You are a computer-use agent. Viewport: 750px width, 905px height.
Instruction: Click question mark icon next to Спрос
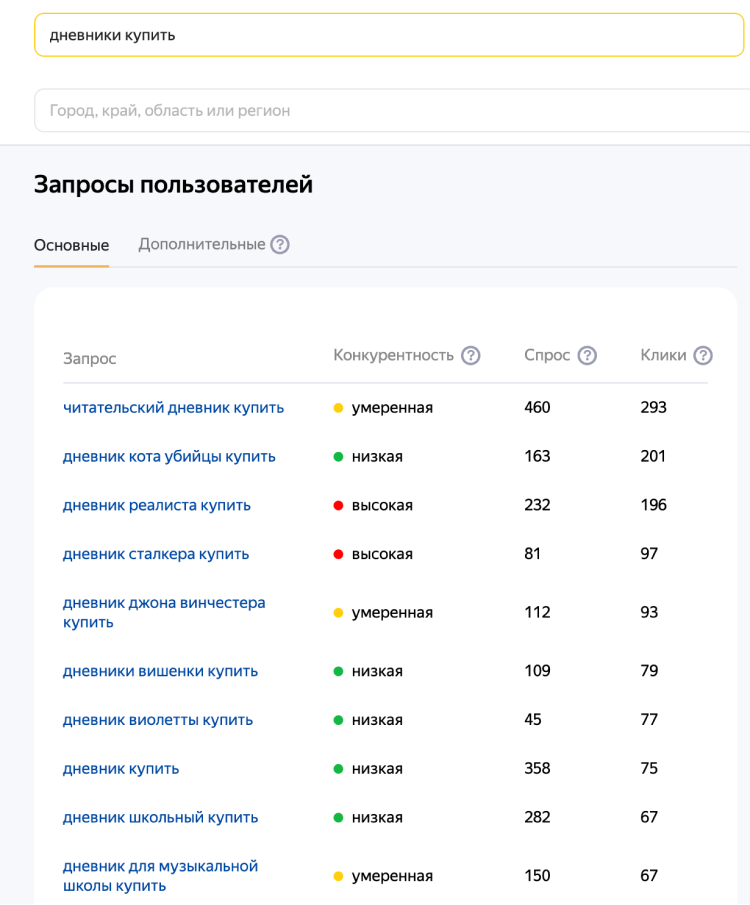pos(587,355)
